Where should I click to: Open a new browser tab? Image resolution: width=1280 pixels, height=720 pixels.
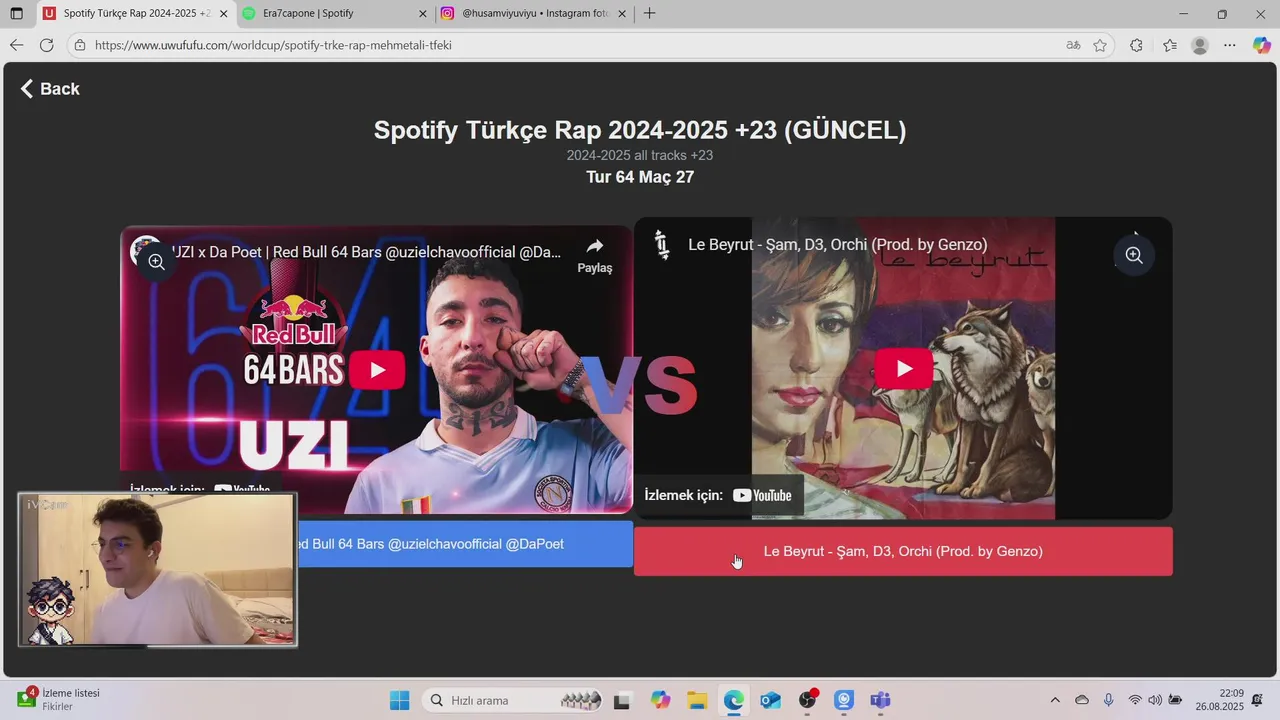click(650, 14)
